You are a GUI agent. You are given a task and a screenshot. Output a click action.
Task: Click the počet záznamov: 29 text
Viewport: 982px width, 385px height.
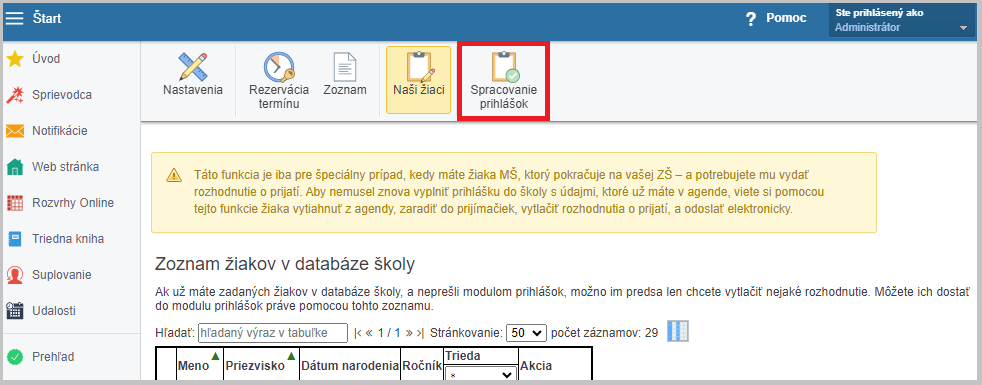coord(604,333)
